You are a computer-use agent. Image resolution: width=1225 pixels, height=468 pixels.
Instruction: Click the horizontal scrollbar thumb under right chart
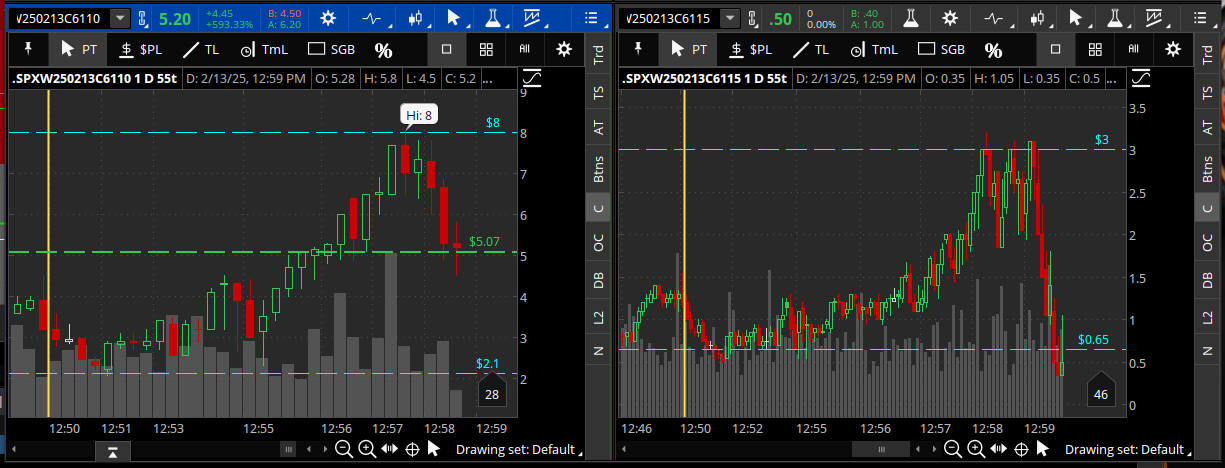pos(880,449)
